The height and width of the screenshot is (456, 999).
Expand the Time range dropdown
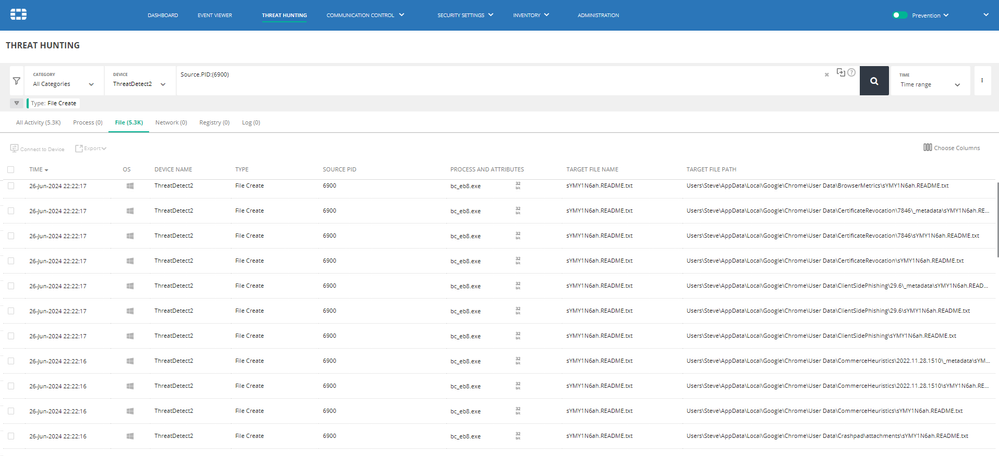[x=930, y=84]
